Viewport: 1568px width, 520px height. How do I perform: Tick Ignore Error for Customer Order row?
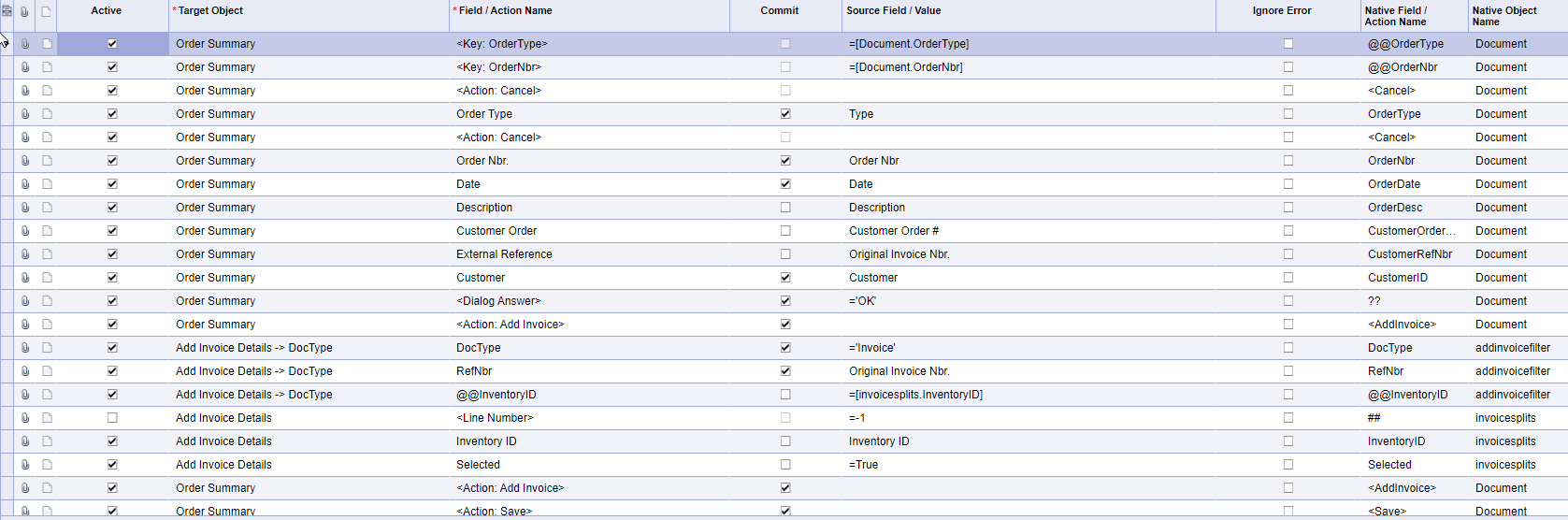click(1288, 231)
